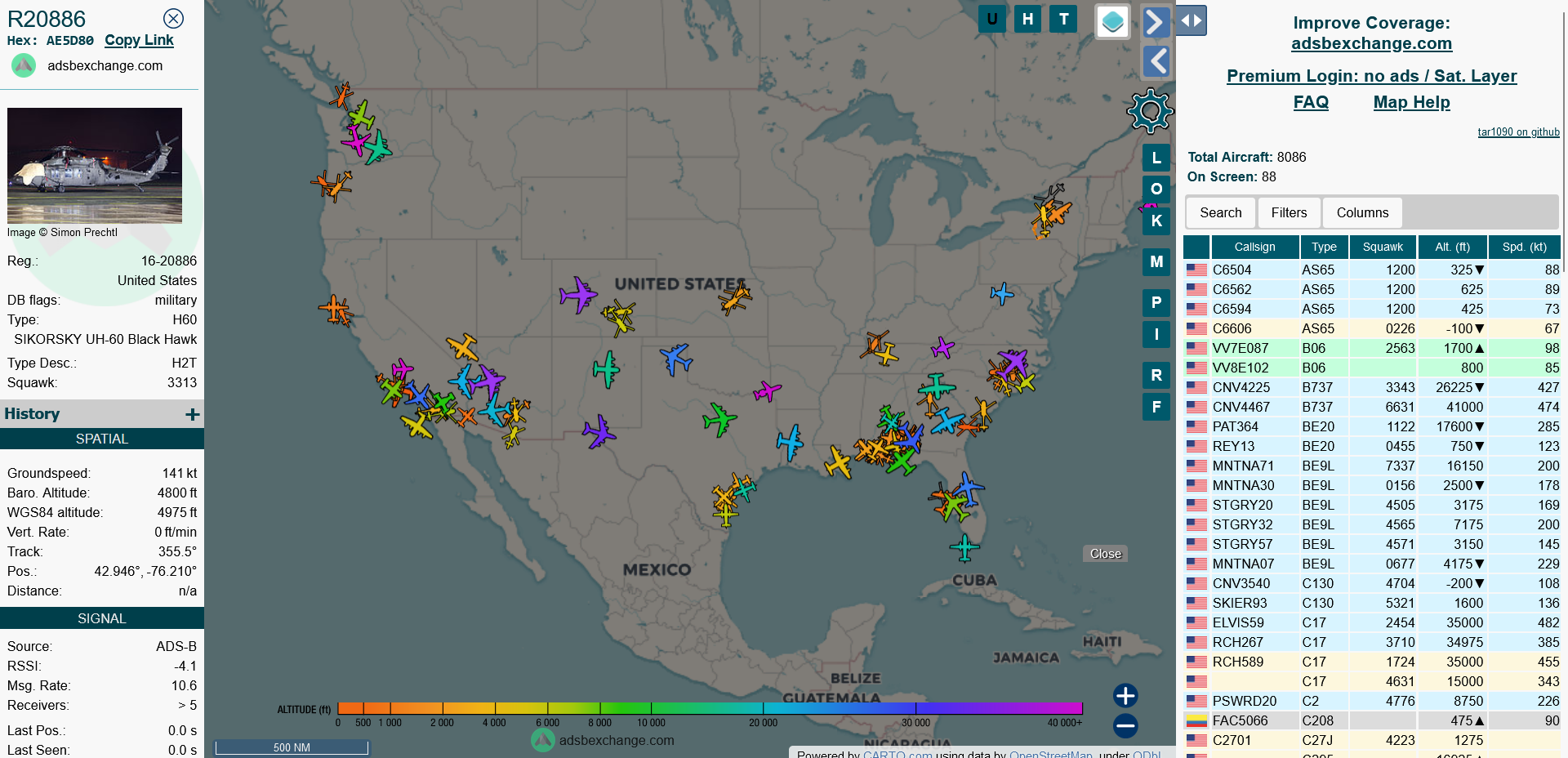The width and height of the screenshot is (1568, 758).
Task: Sort table by Spd. (kt) column
Action: pyautogui.click(x=1524, y=247)
